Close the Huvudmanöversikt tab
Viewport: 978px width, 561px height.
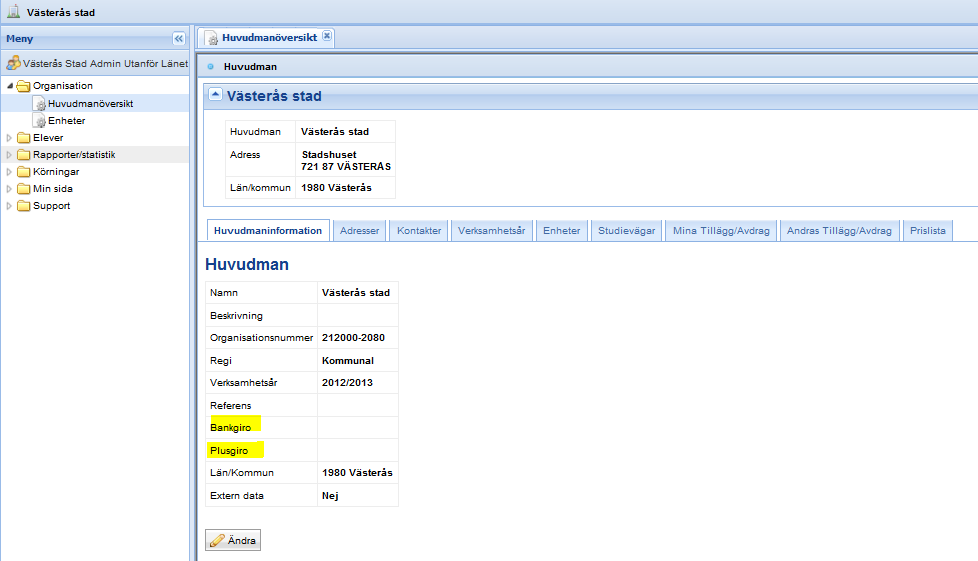[x=327, y=36]
